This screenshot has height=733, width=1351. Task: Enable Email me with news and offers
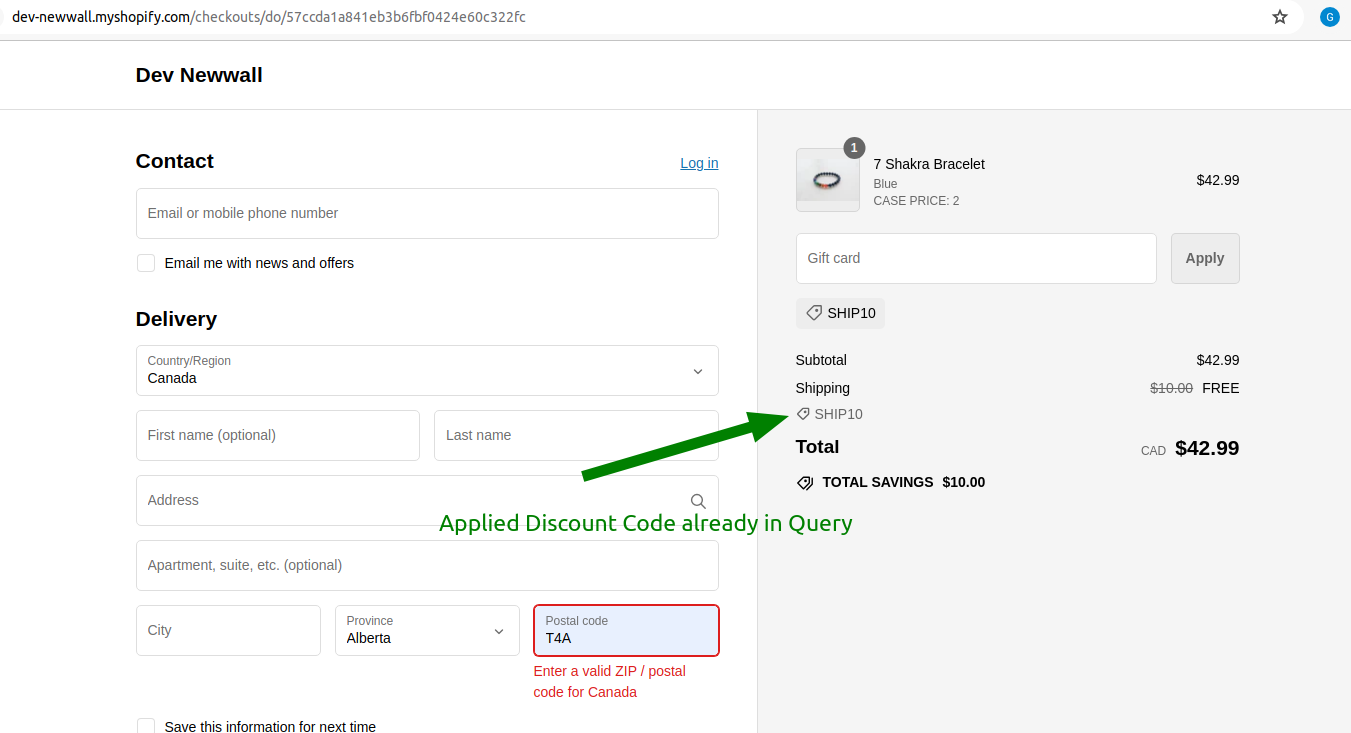[146, 263]
